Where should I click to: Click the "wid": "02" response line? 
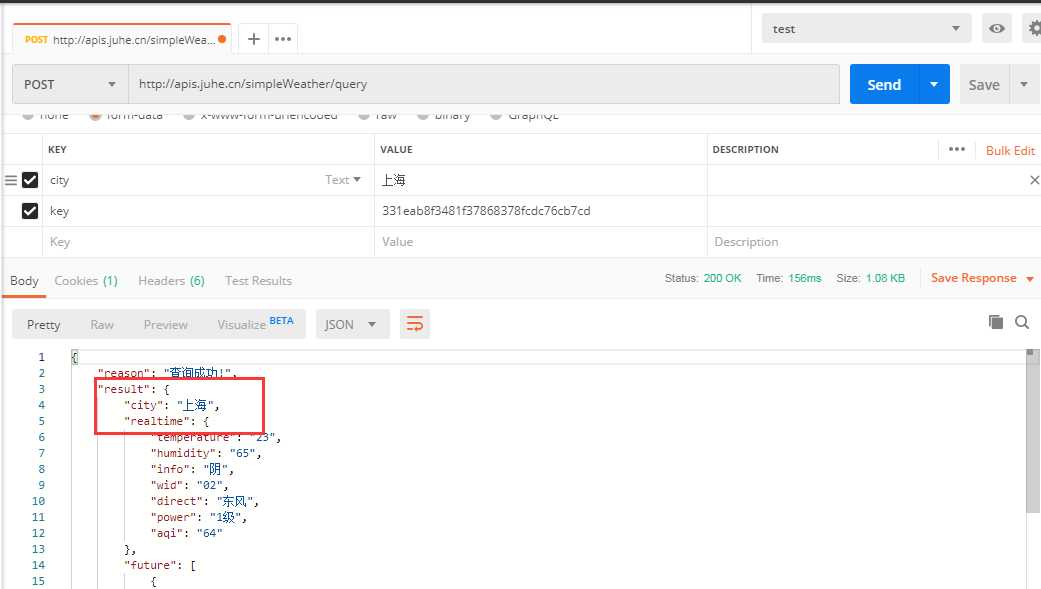(x=189, y=485)
